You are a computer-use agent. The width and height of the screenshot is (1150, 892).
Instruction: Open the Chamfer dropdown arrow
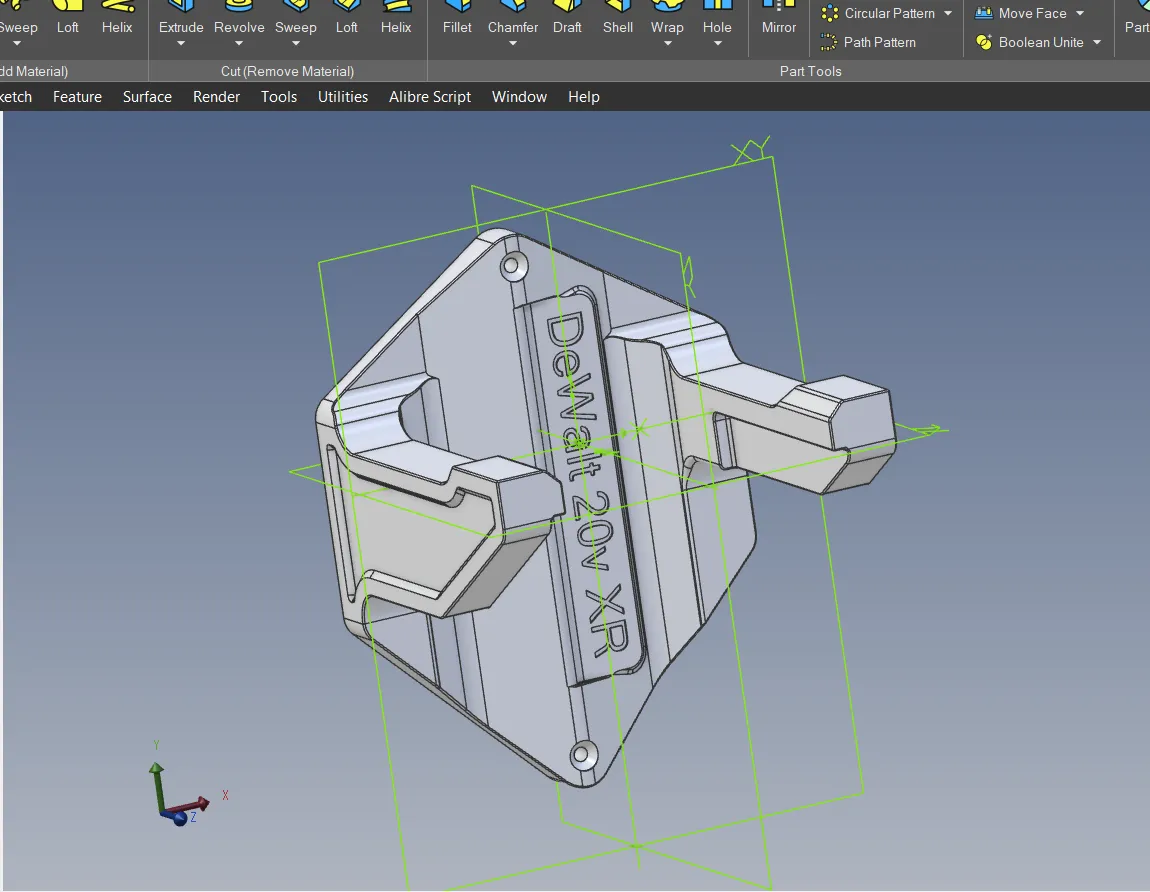coord(513,44)
